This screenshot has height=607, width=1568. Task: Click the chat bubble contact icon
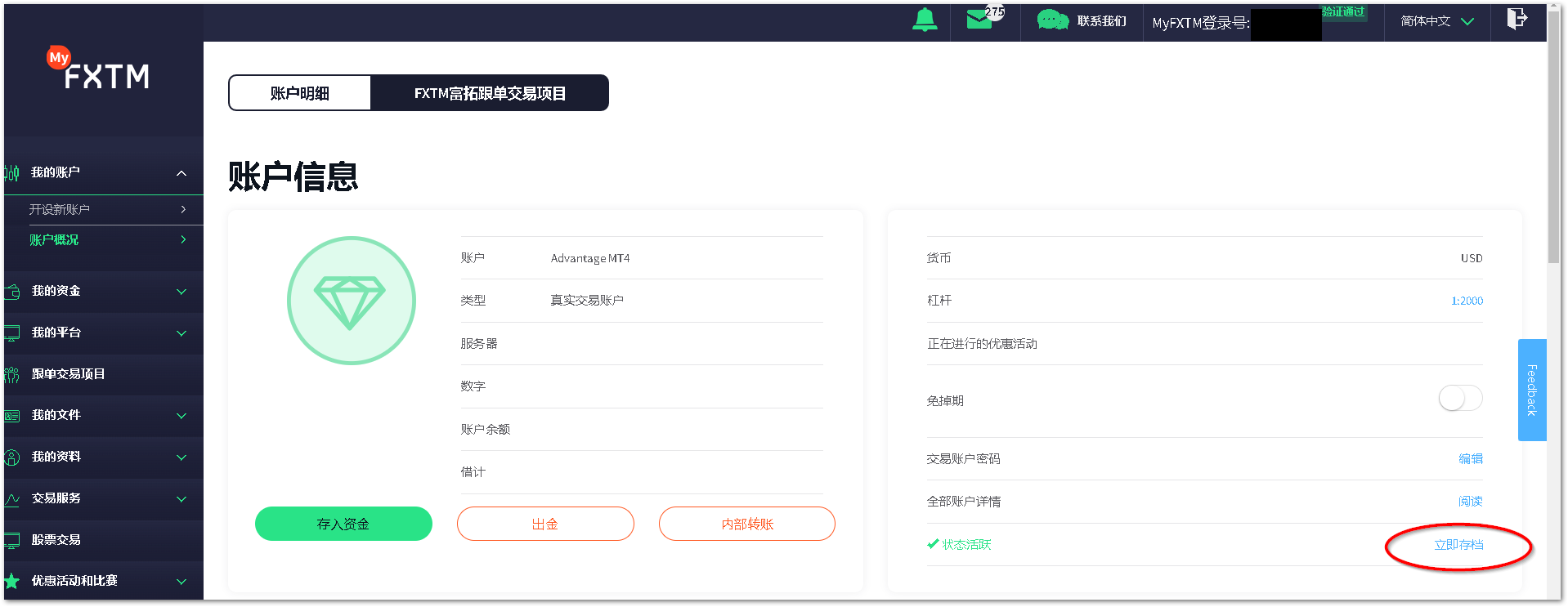pyautogui.click(x=1053, y=20)
